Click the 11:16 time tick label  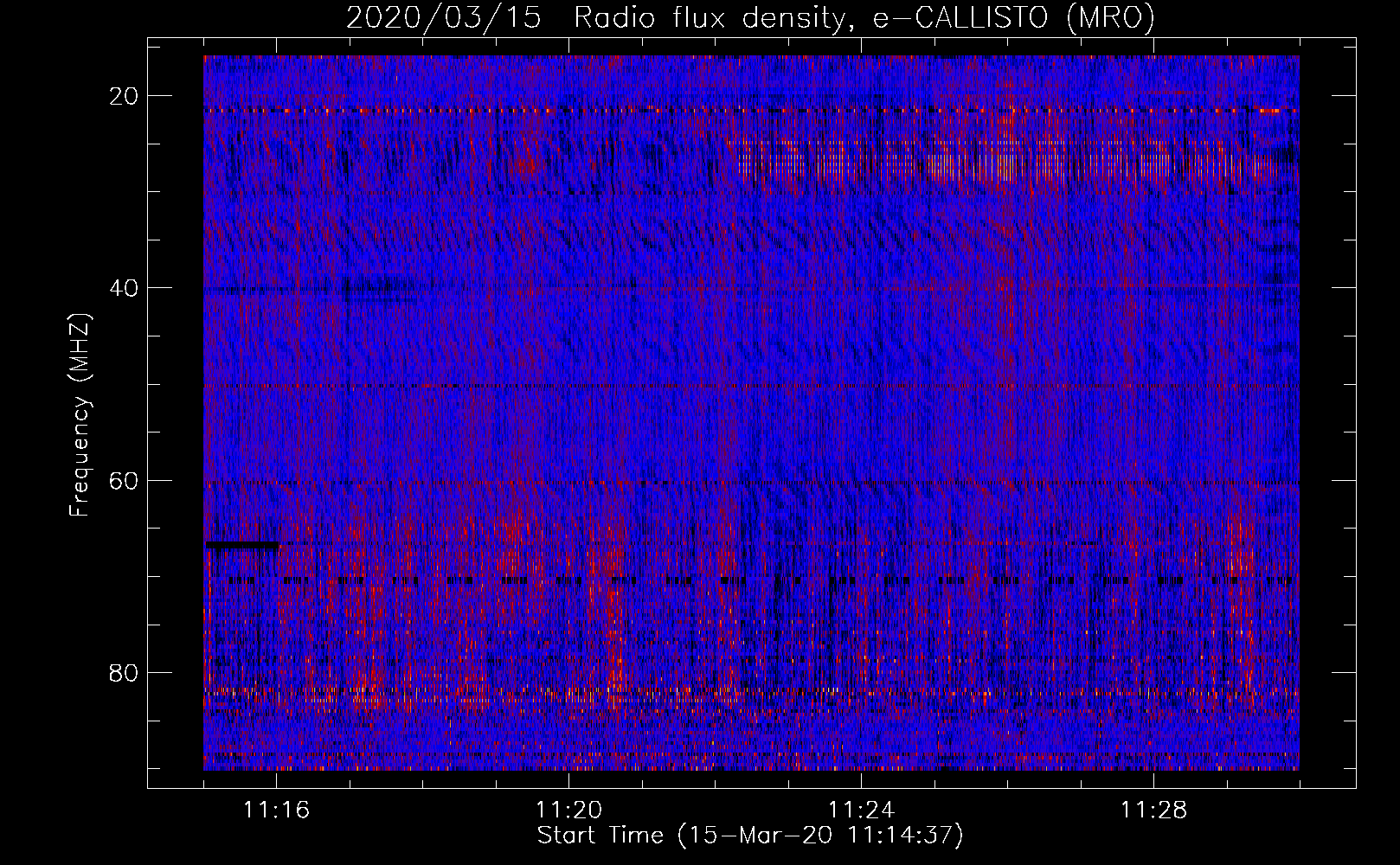click(276, 811)
